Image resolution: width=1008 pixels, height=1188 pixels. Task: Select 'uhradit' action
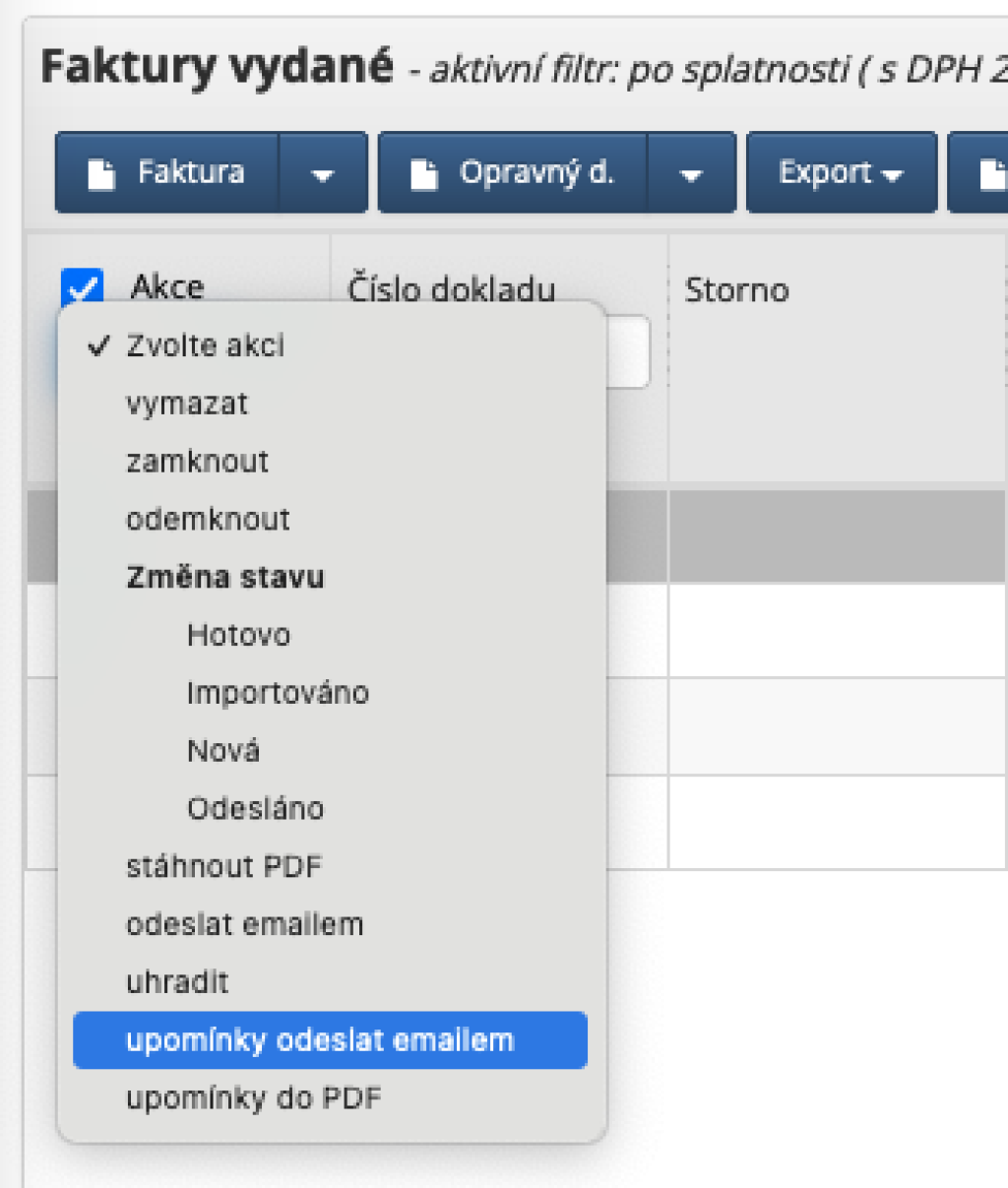click(x=177, y=982)
